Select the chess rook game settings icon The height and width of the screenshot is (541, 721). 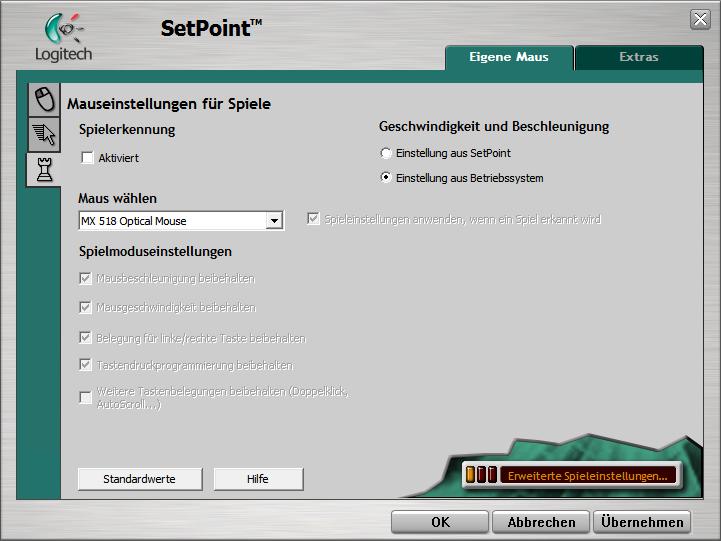click(x=44, y=170)
